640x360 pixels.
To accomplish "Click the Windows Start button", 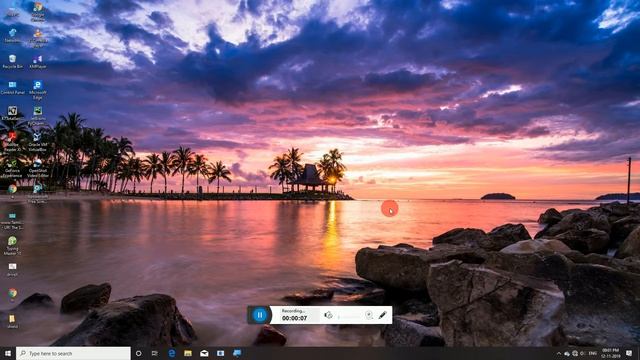I will pos(7,353).
